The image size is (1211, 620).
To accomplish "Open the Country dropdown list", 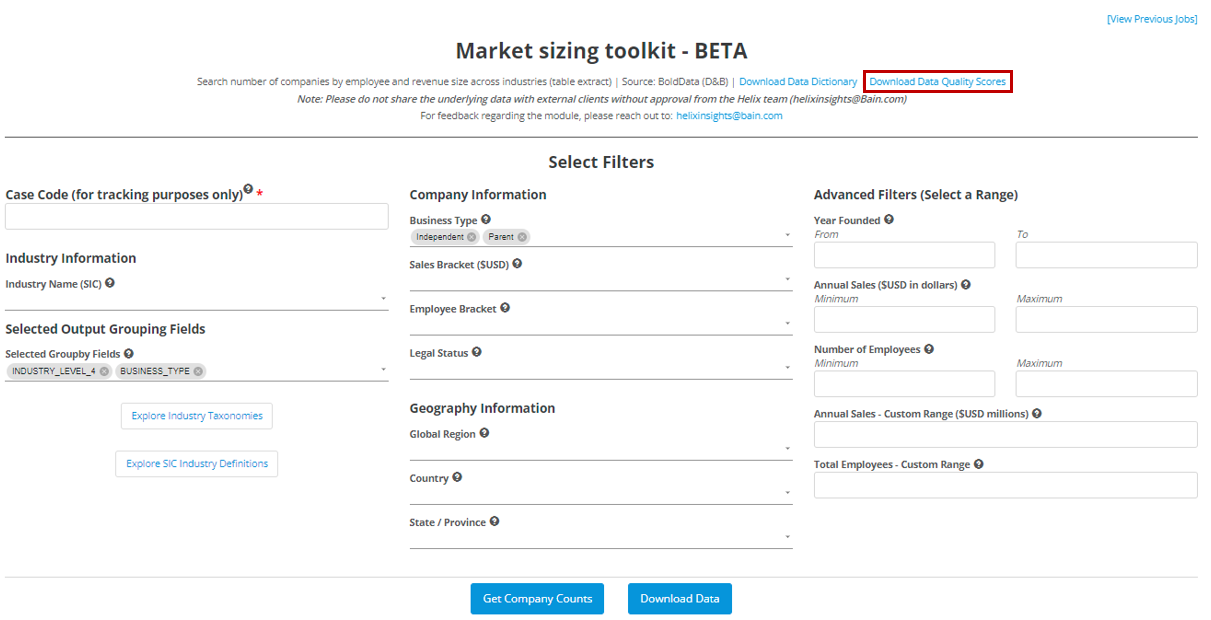I will [x=600, y=493].
